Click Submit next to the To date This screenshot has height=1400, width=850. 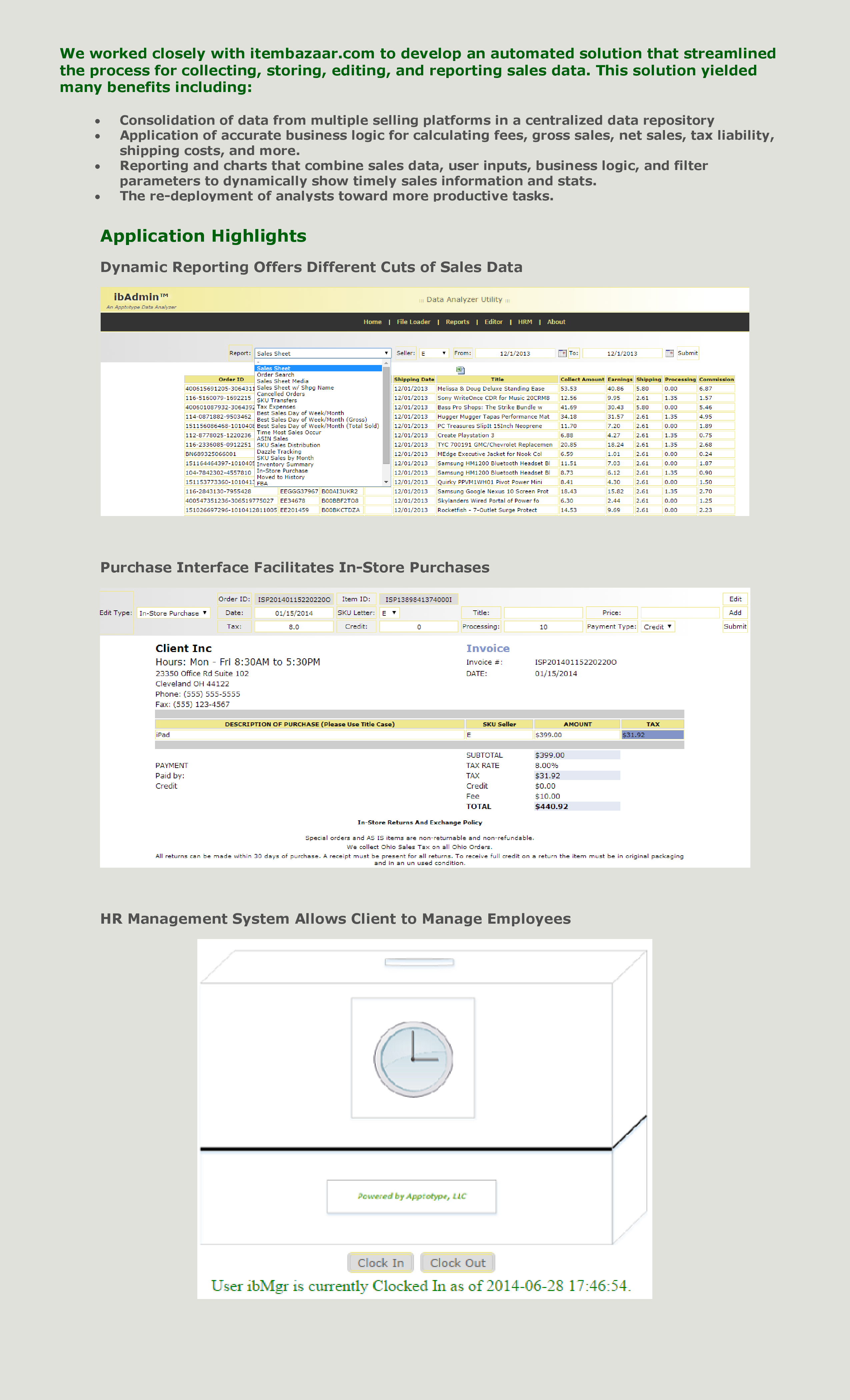click(687, 353)
